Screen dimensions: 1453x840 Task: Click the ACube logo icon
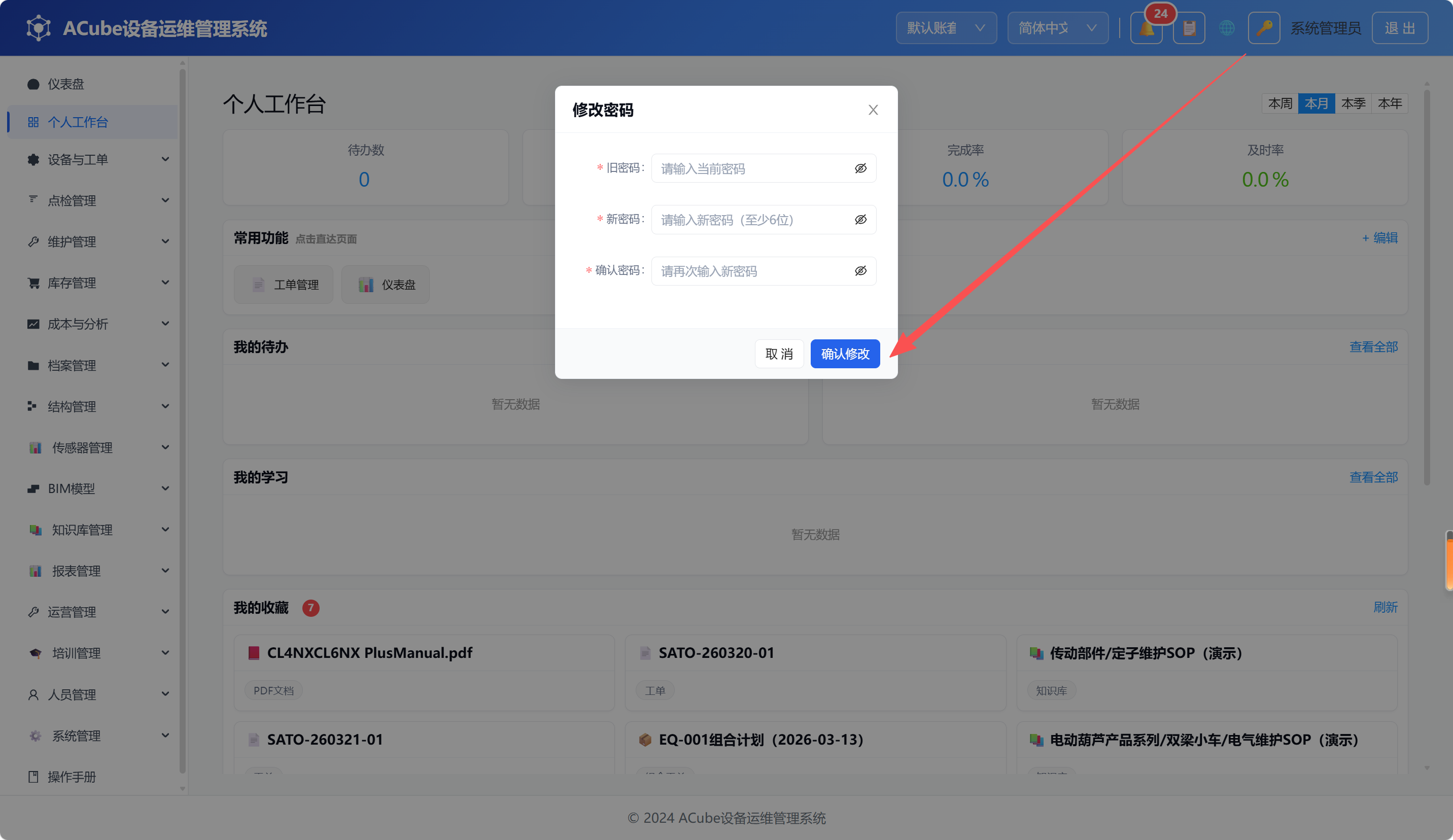click(39, 28)
